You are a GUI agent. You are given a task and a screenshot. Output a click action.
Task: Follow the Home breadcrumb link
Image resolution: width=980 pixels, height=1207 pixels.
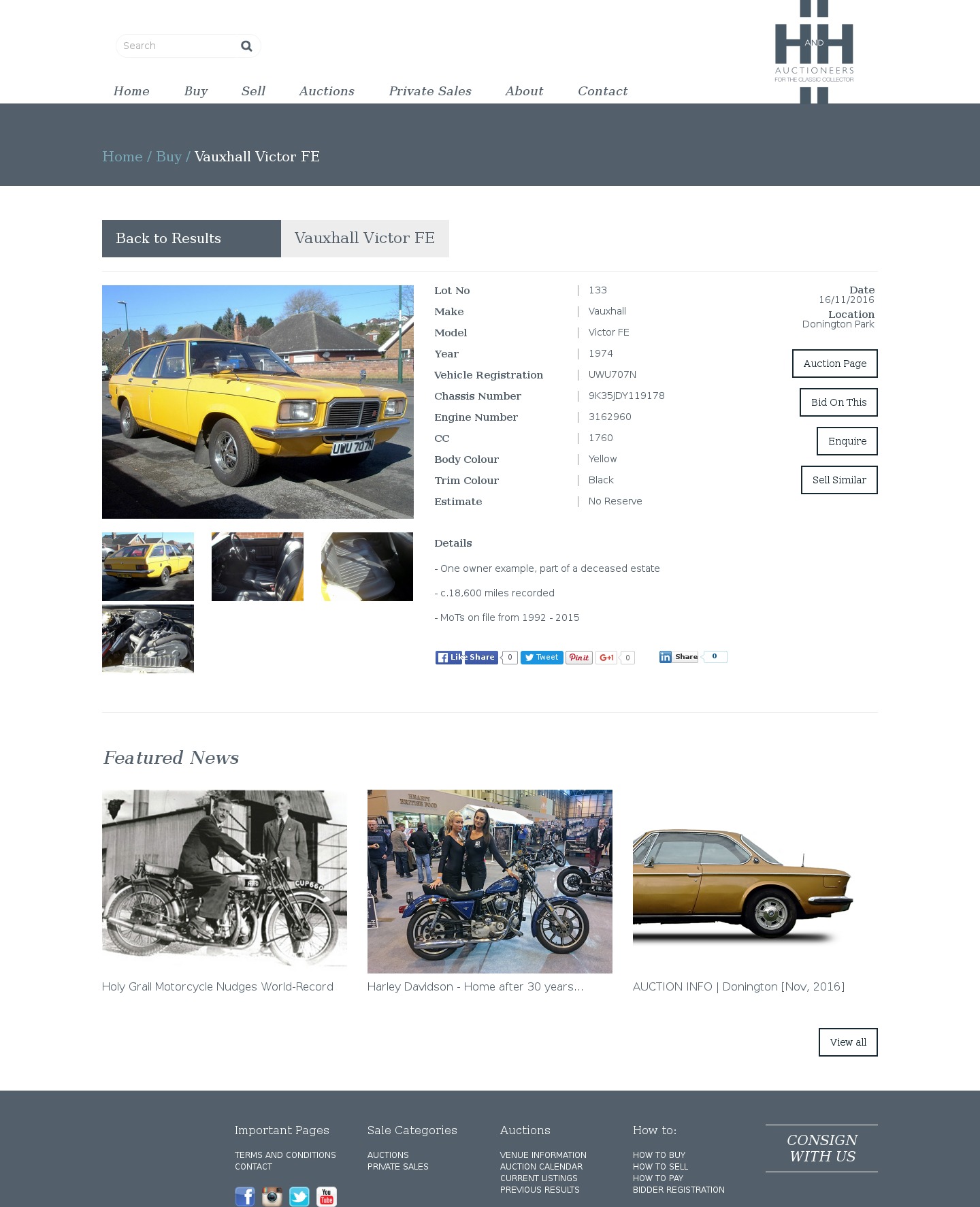tap(122, 157)
